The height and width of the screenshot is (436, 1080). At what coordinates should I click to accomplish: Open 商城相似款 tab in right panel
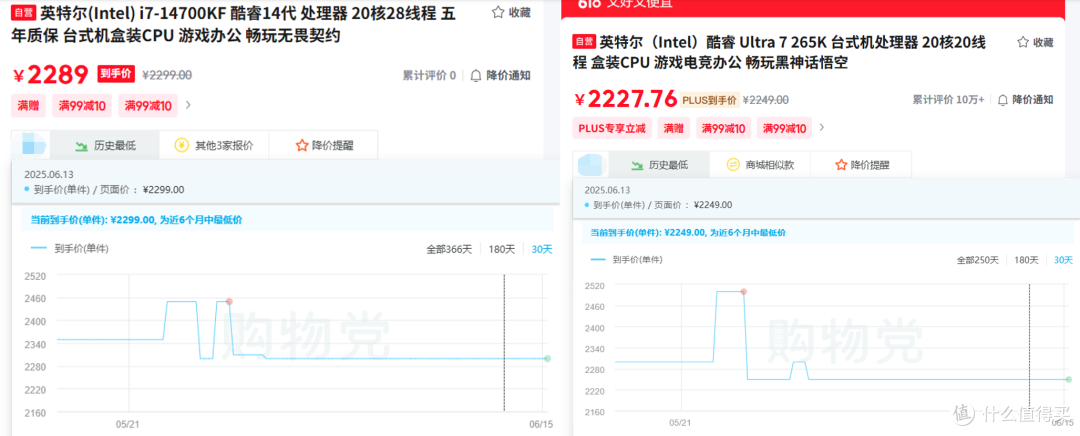[x=760, y=165]
